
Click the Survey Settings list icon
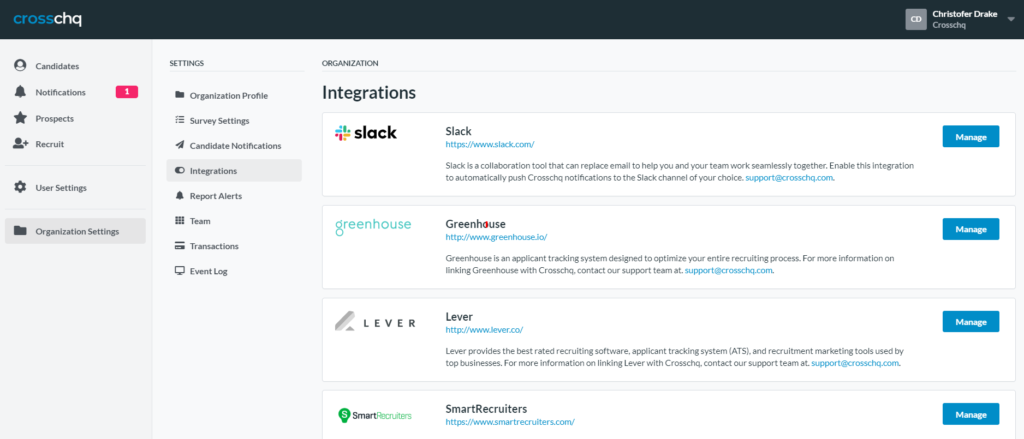tap(179, 120)
